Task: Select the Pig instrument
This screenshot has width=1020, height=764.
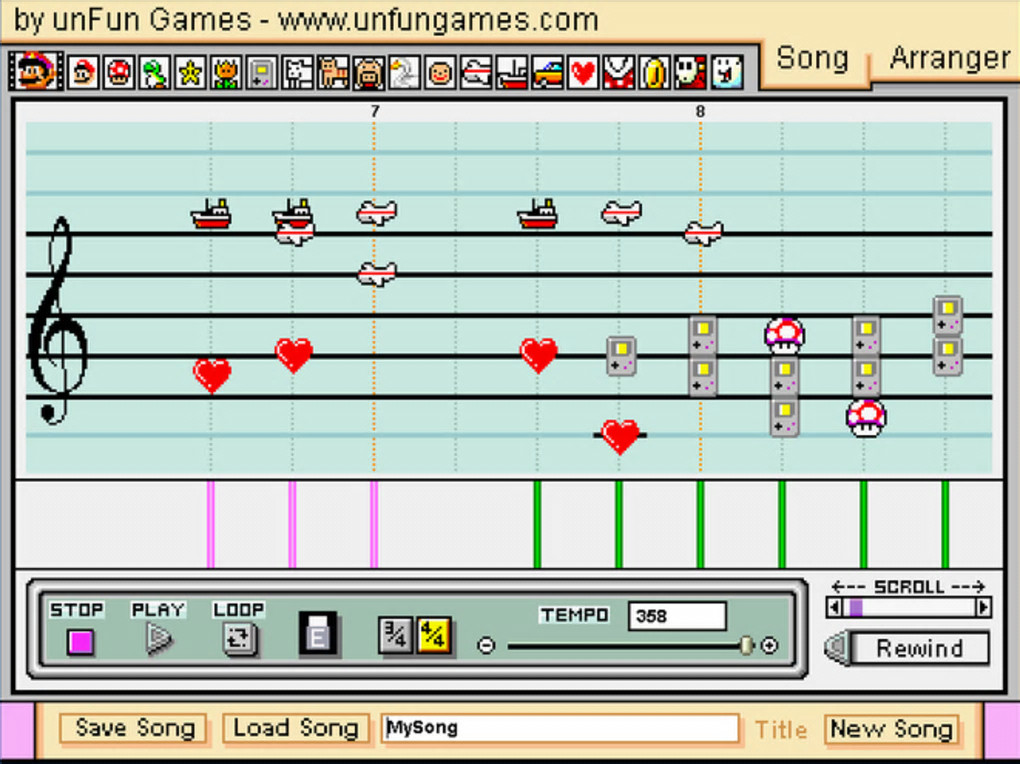Action: tap(369, 72)
